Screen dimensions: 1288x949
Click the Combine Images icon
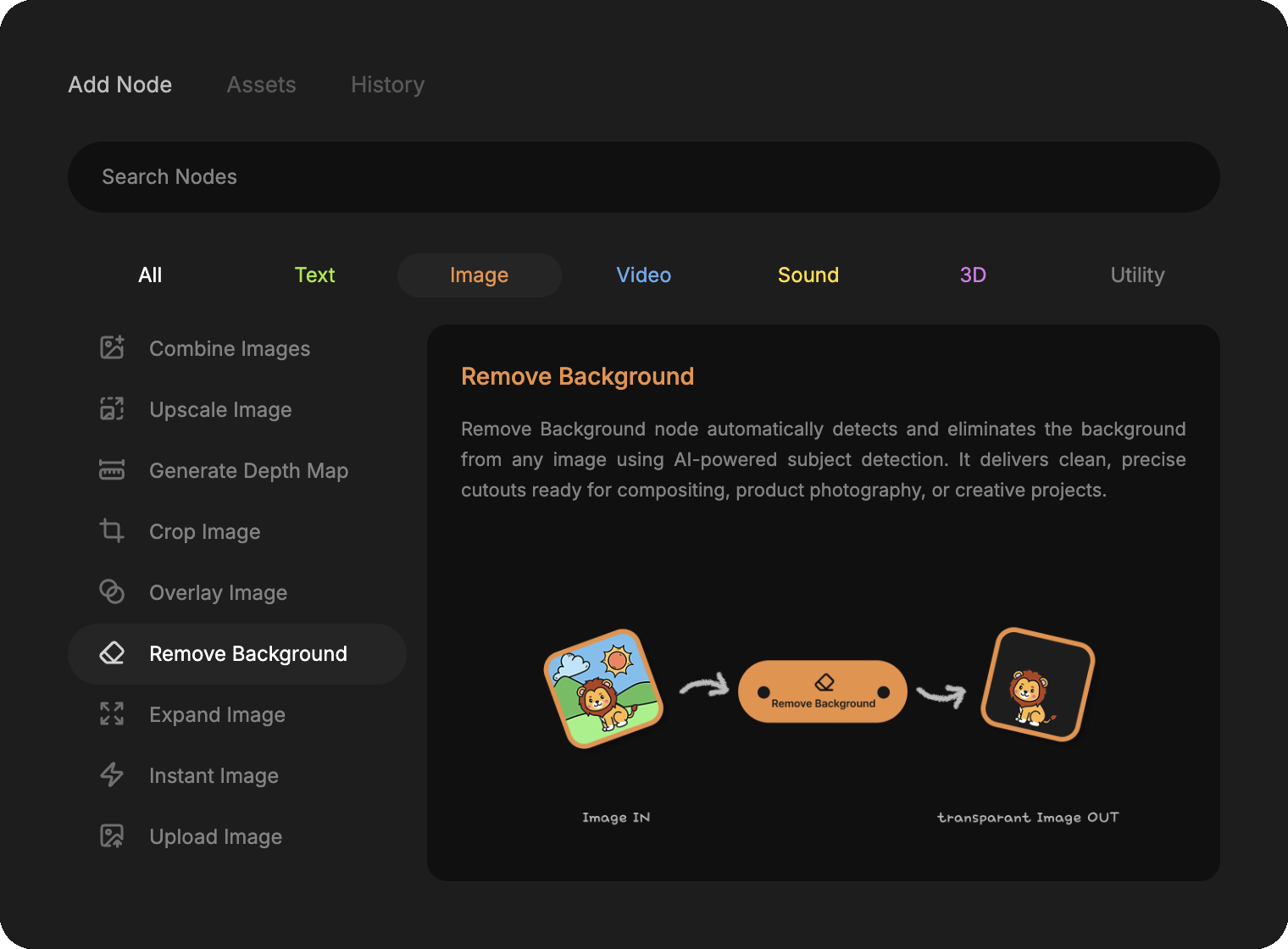[x=112, y=347]
